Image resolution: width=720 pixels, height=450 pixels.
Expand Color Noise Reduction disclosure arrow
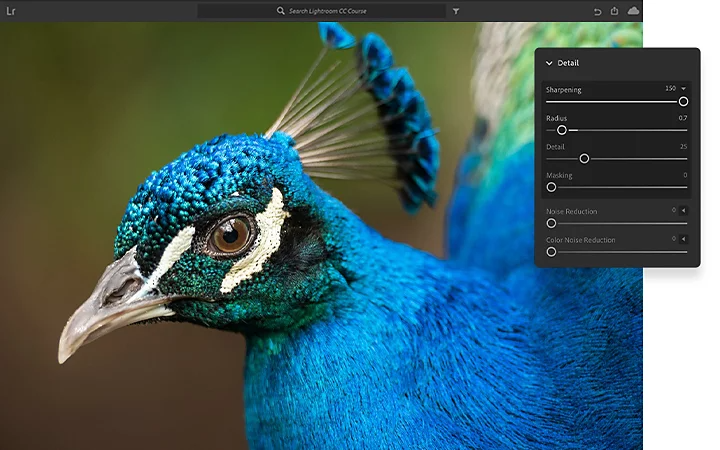684,239
